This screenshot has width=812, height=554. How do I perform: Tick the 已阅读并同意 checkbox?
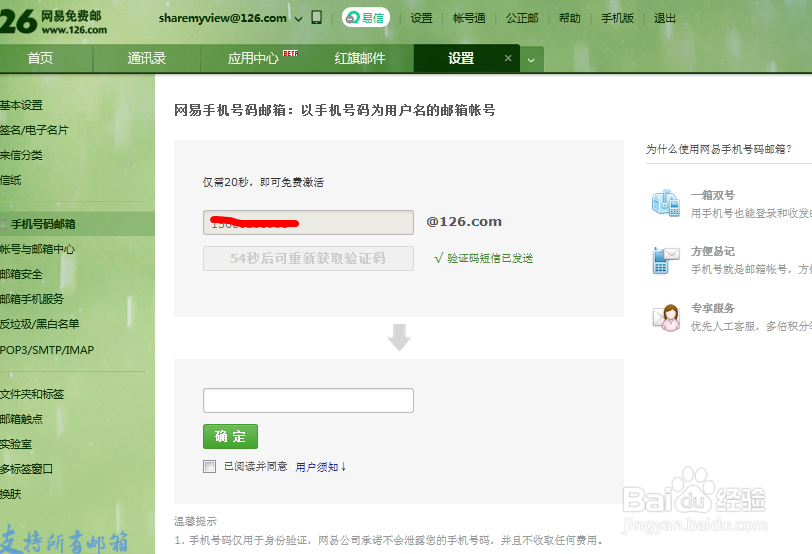(x=209, y=466)
